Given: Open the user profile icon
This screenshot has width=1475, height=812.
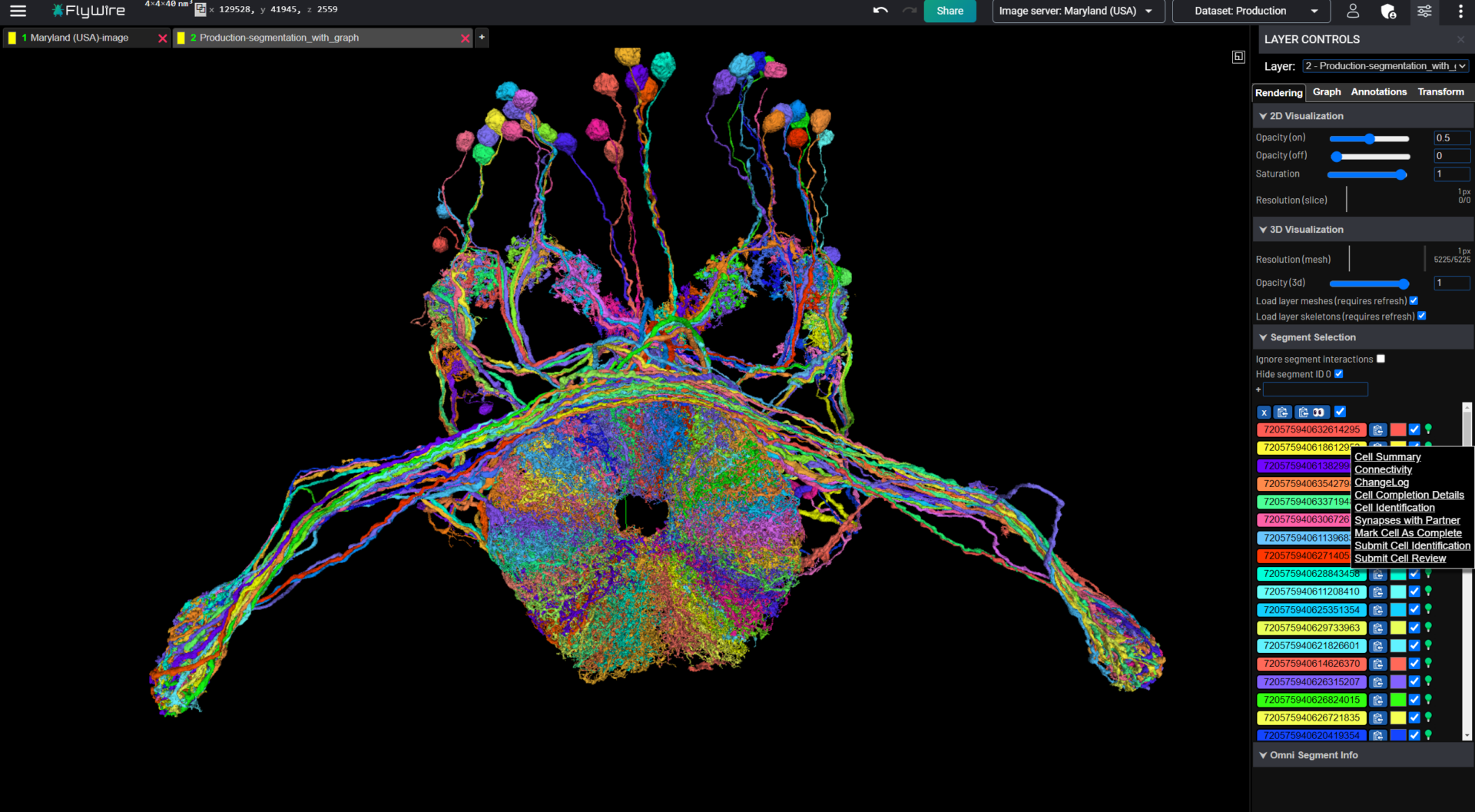Looking at the screenshot, I should pos(1353,11).
